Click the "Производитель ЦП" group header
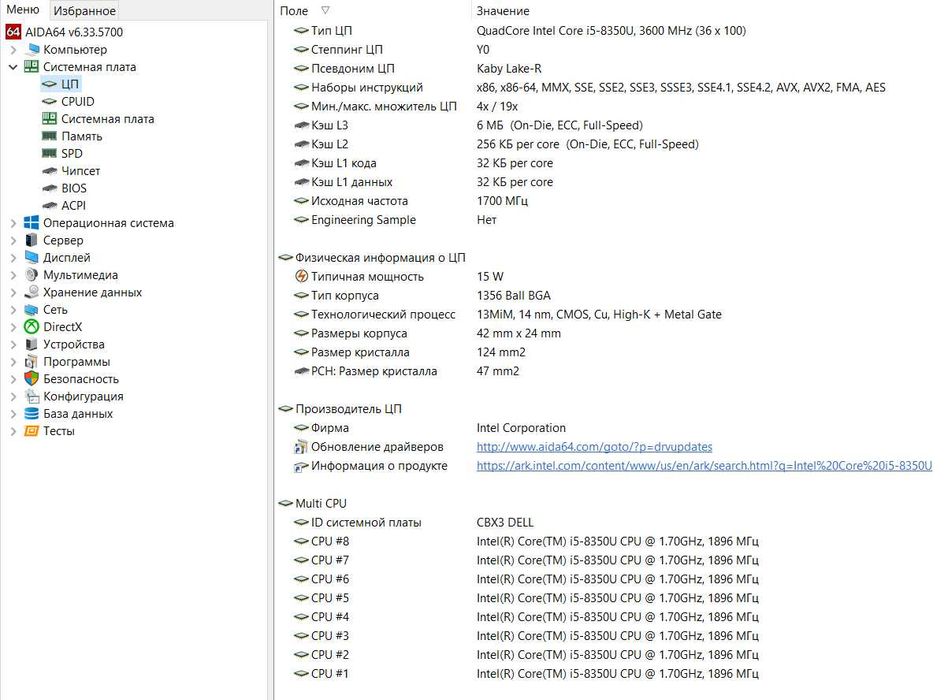 click(x=340, y=409)
